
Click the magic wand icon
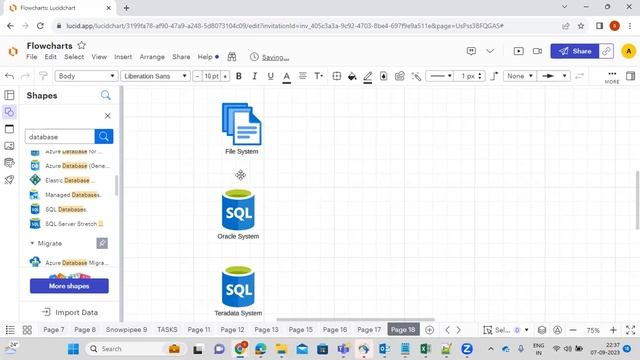pyautogui.click(x=416, y=76)
